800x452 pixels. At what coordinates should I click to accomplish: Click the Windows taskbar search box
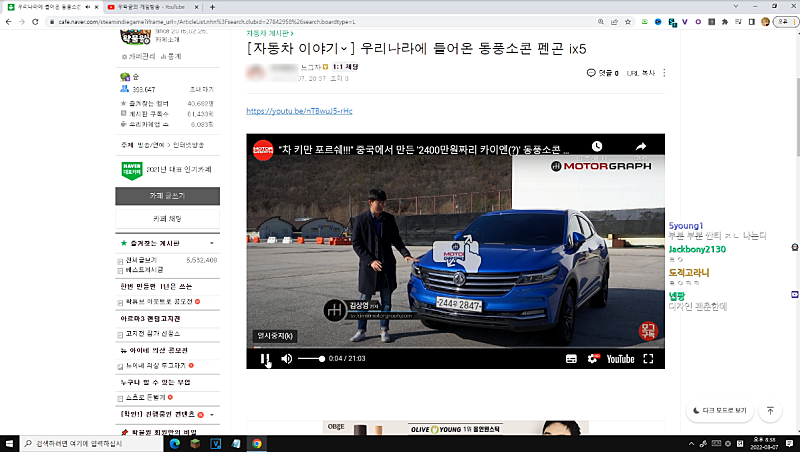(92, 443)
